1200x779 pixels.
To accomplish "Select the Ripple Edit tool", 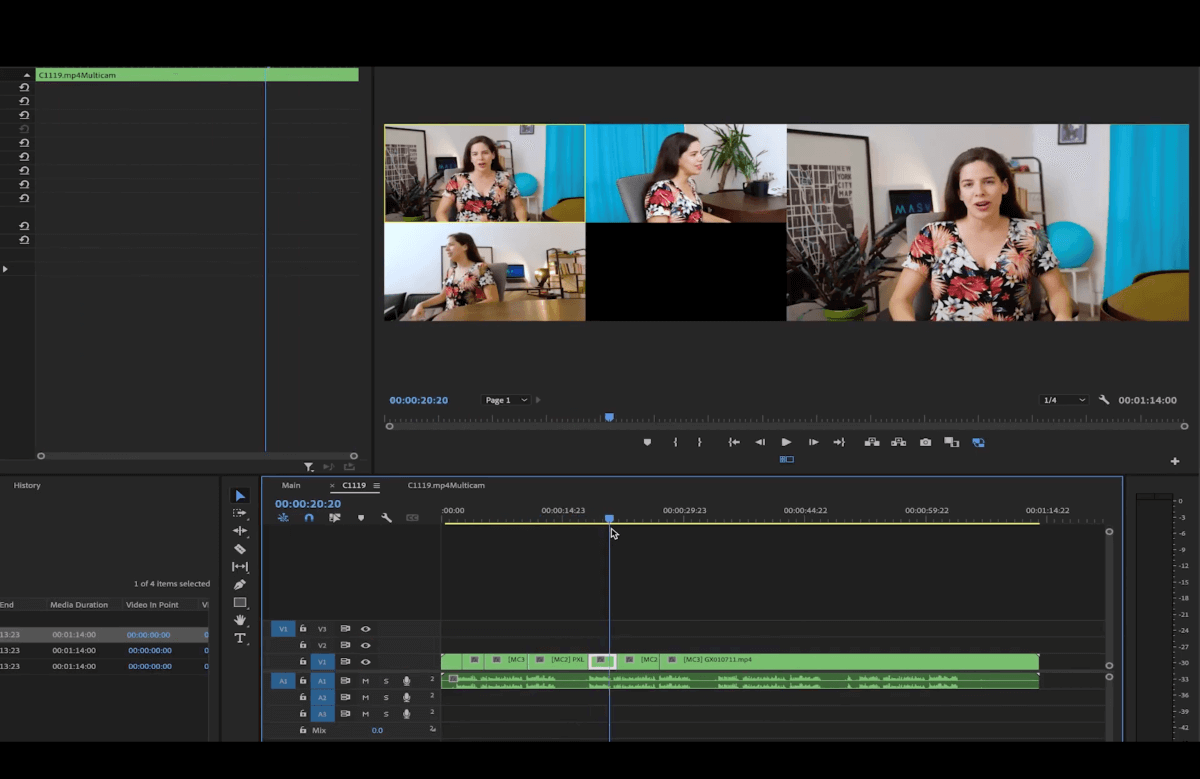I will [x=240, y=531].
